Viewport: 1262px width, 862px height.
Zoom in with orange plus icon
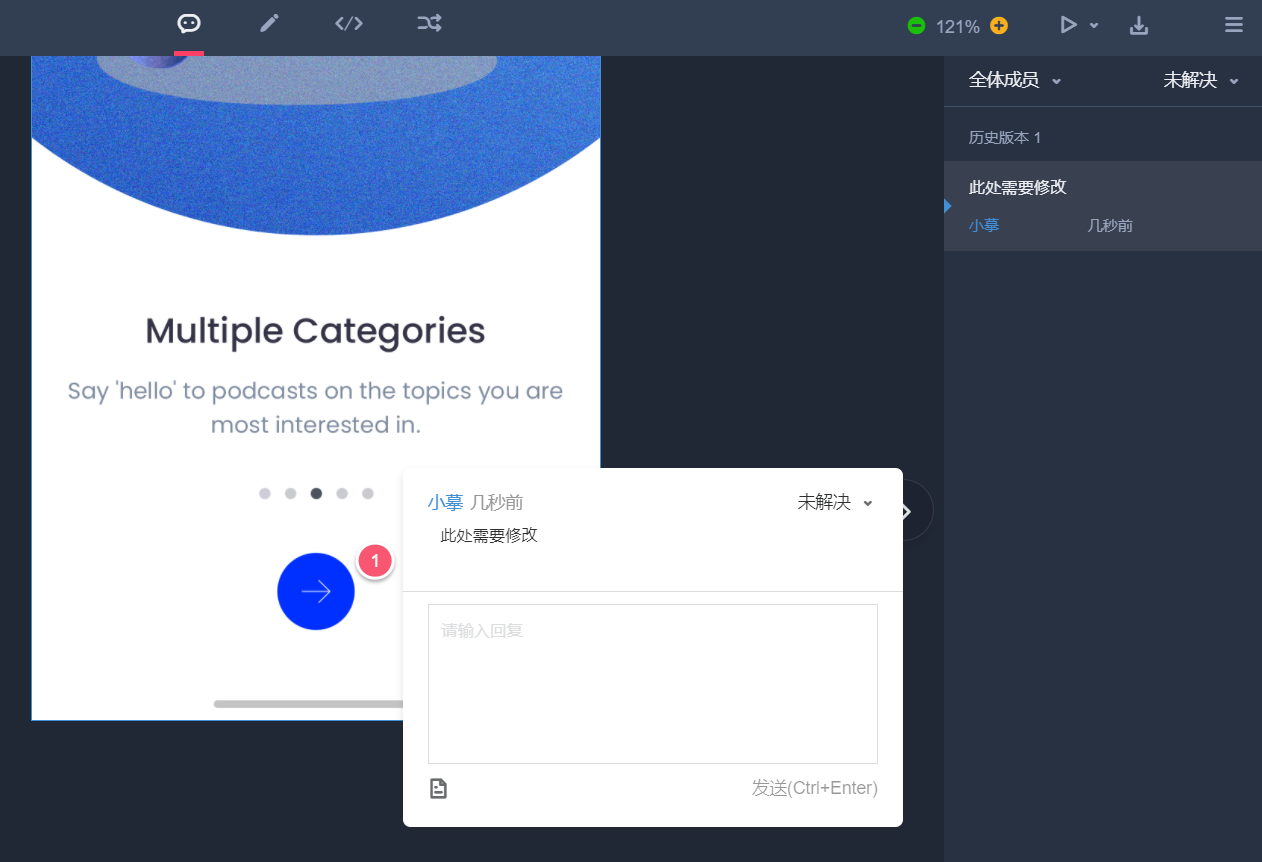(x=999, y=26)
